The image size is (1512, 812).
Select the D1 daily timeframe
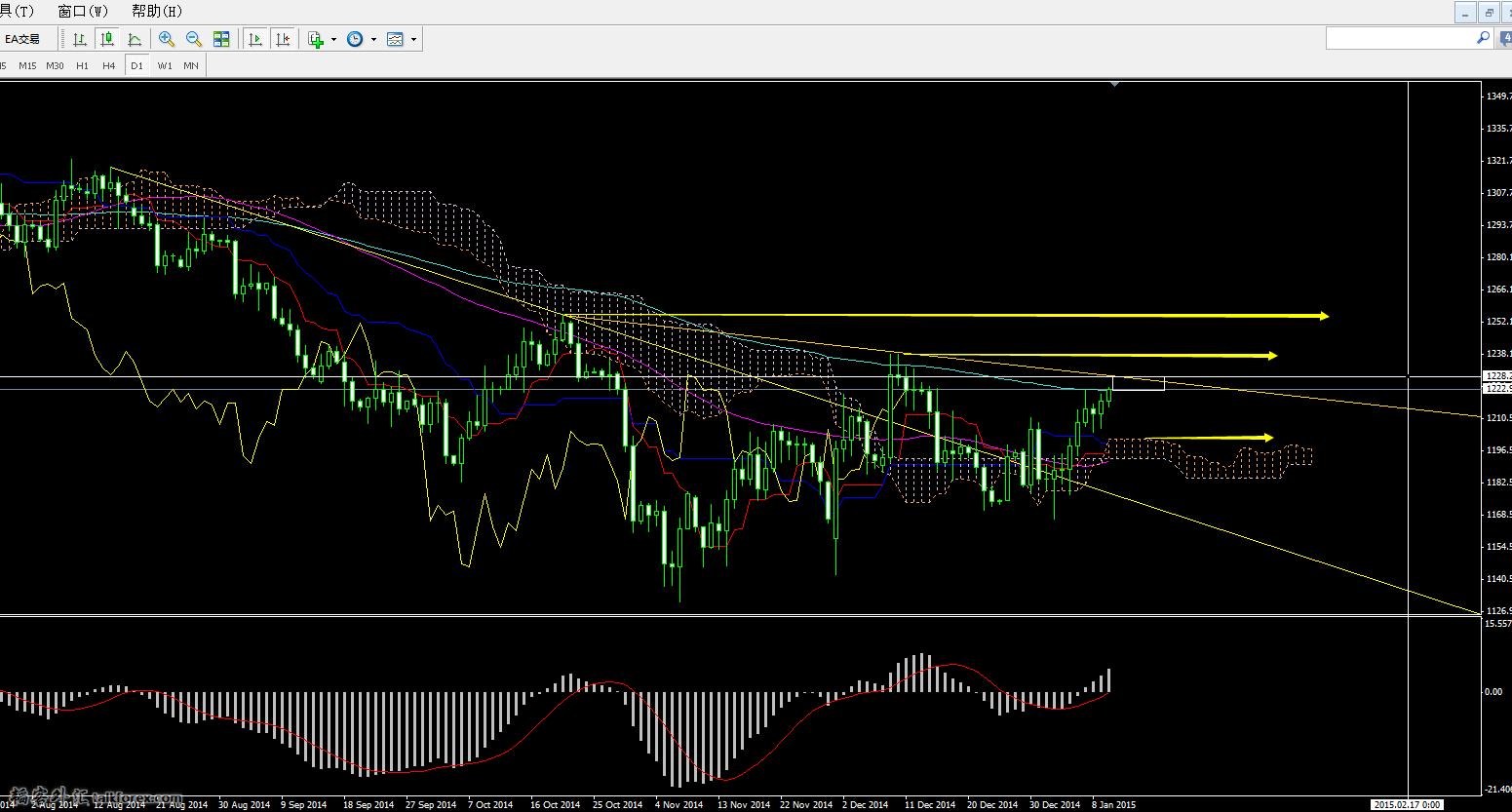point(136,65)
